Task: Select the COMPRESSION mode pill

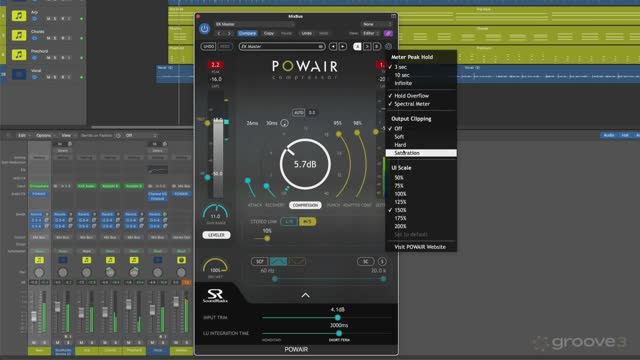Action: coord(305,205)
